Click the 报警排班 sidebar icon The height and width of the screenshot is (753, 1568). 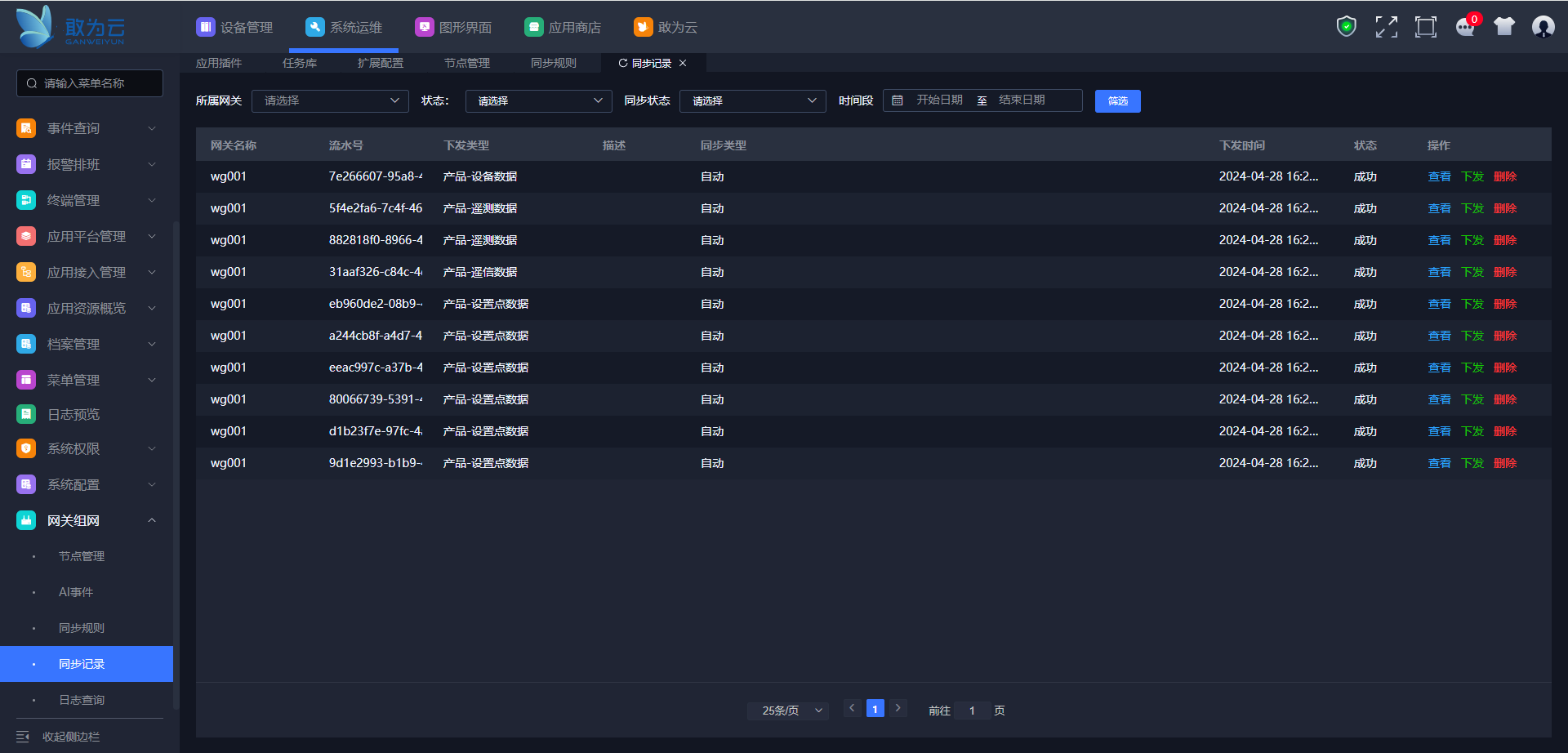tap(26, 164)
